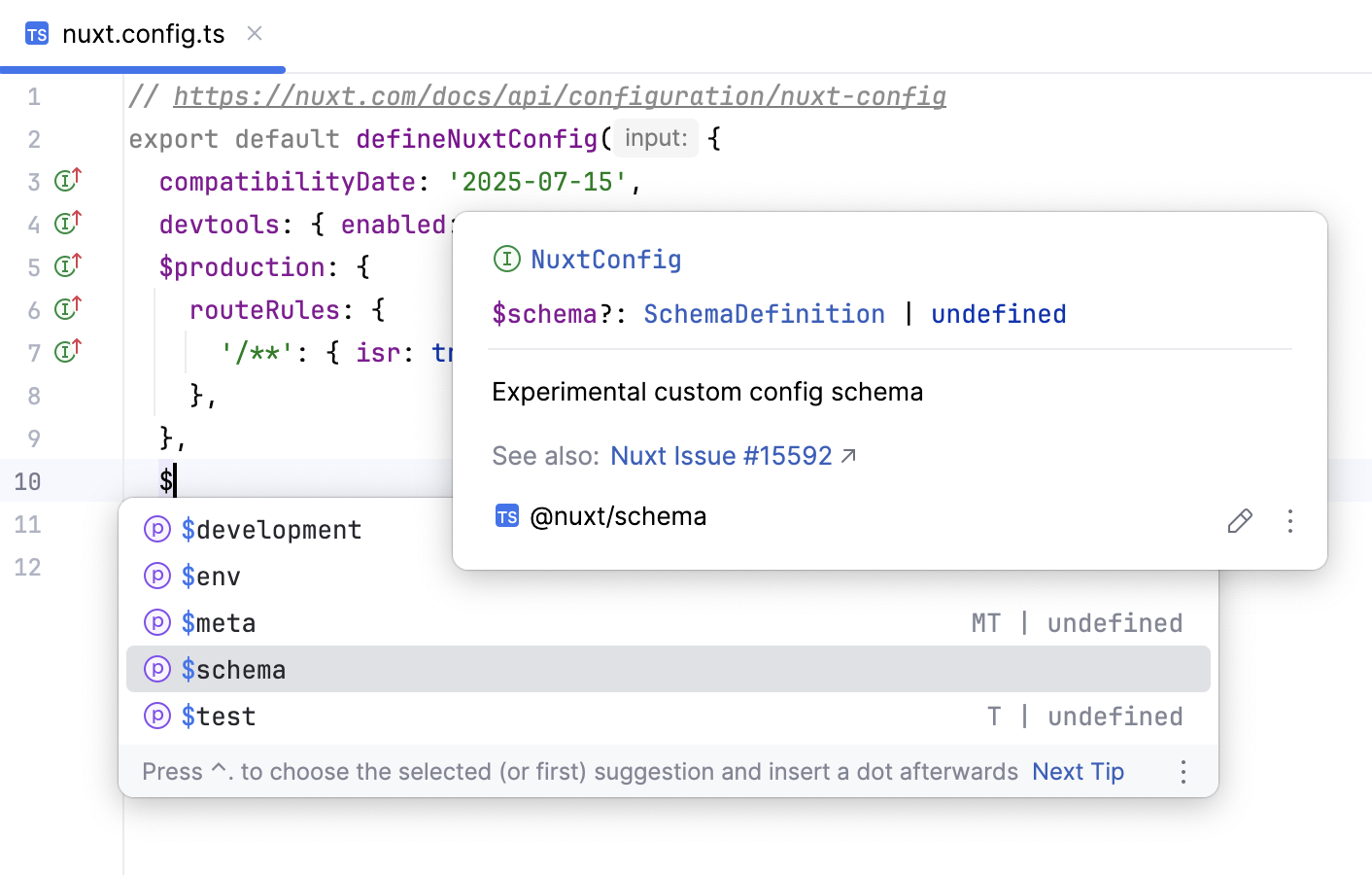Image resolution: width=1372 pixels, height=875 pixels.
Task: Click the property icon beside $meta suggestion
Action: tap(156, 622)
